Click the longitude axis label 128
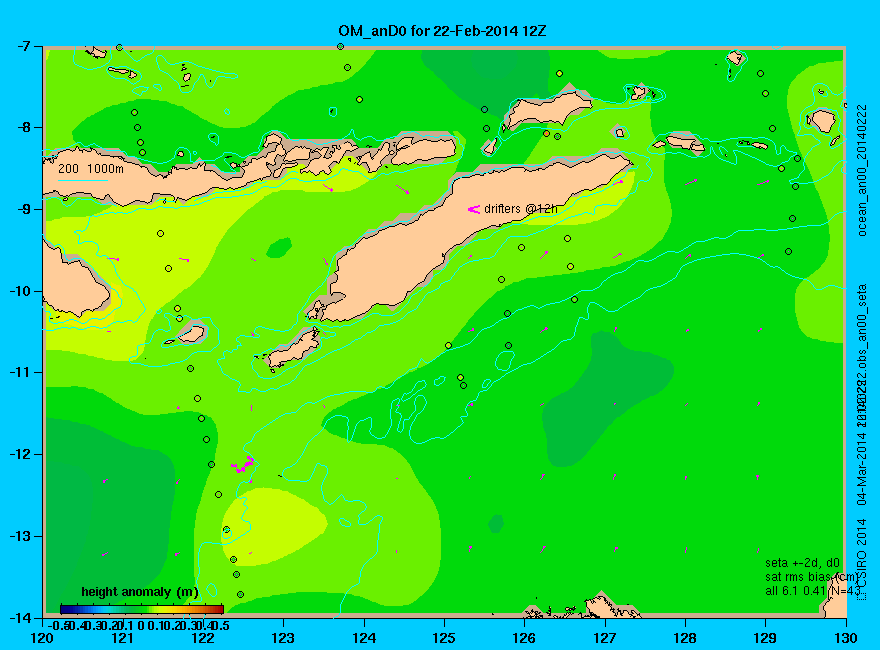 [x=685, y=638]
